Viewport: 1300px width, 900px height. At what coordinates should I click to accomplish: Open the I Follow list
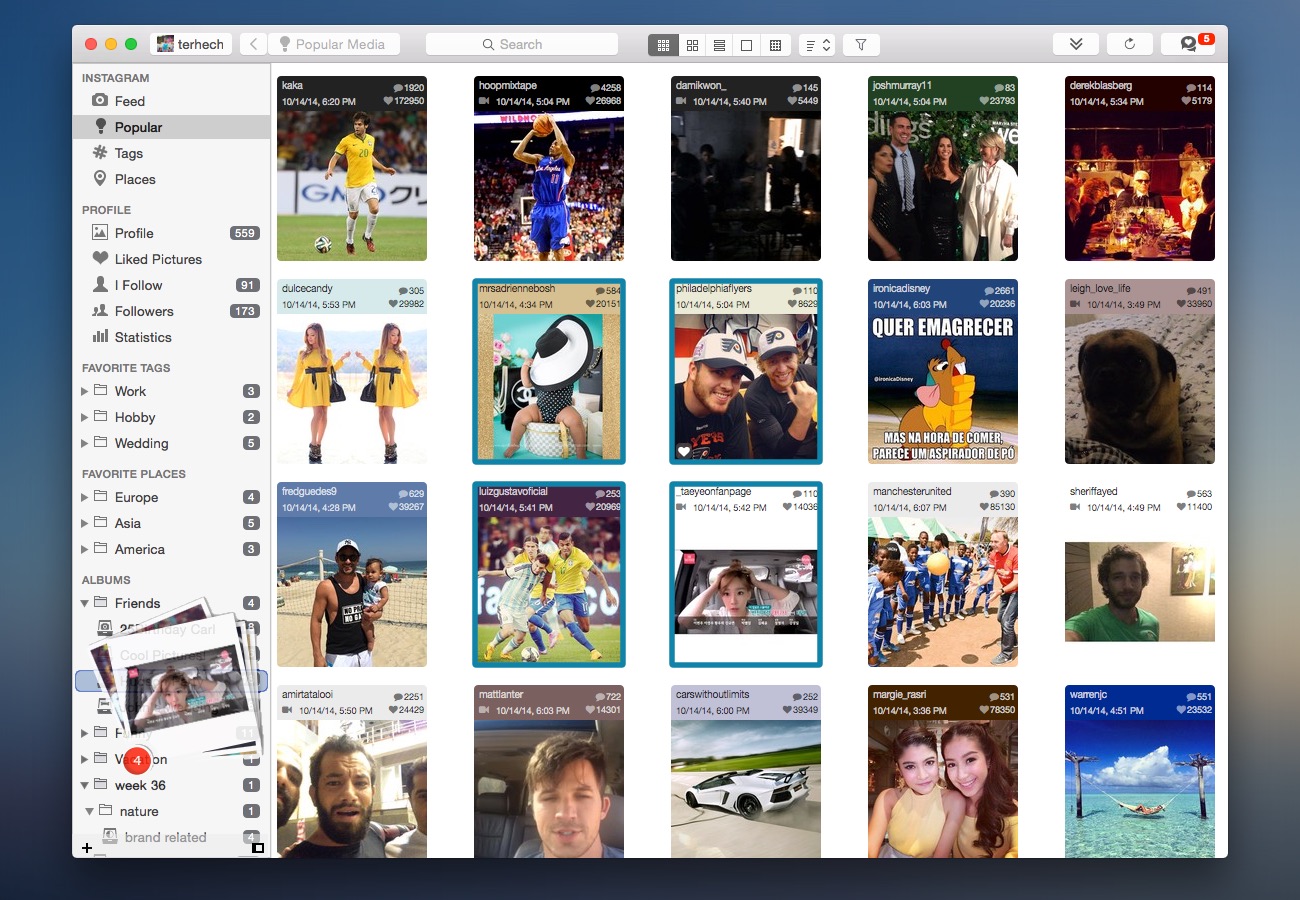[x=171, y=285]
